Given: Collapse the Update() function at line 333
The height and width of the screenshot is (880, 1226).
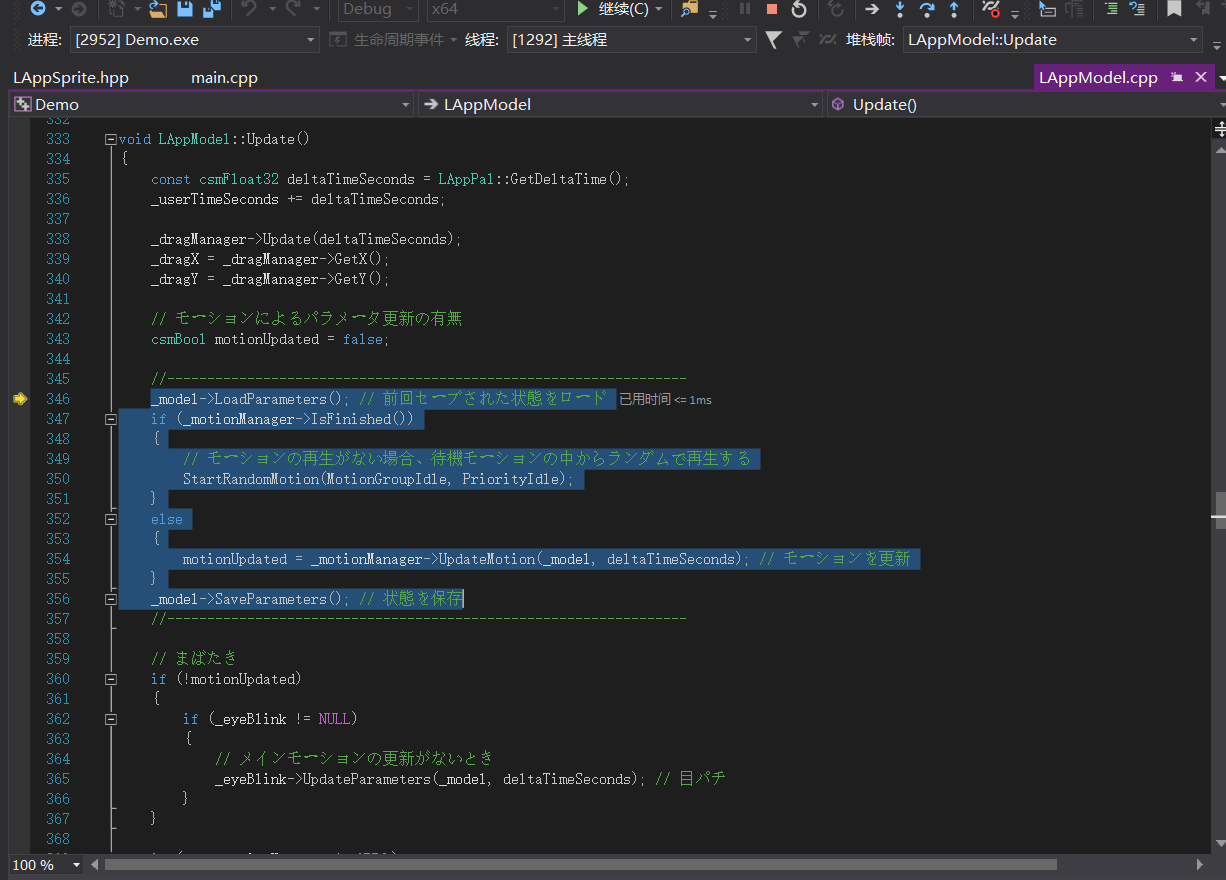Looking at the screenshot, I should click(x=111, y=139).
